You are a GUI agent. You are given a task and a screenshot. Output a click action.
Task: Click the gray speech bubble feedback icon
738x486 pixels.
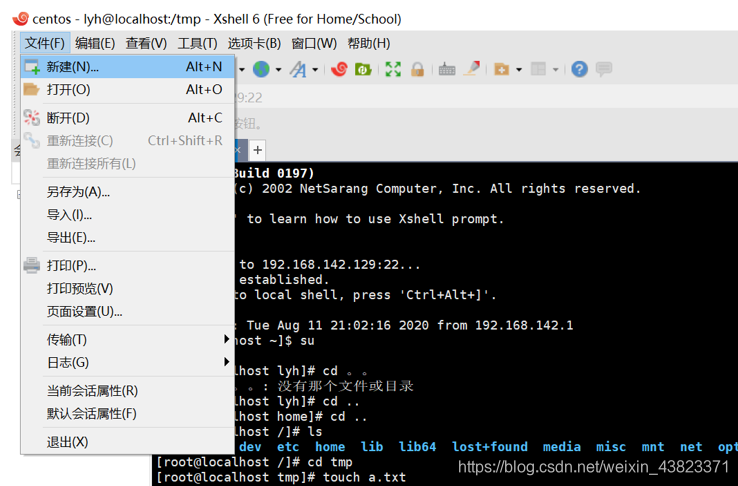coord(604,69)
